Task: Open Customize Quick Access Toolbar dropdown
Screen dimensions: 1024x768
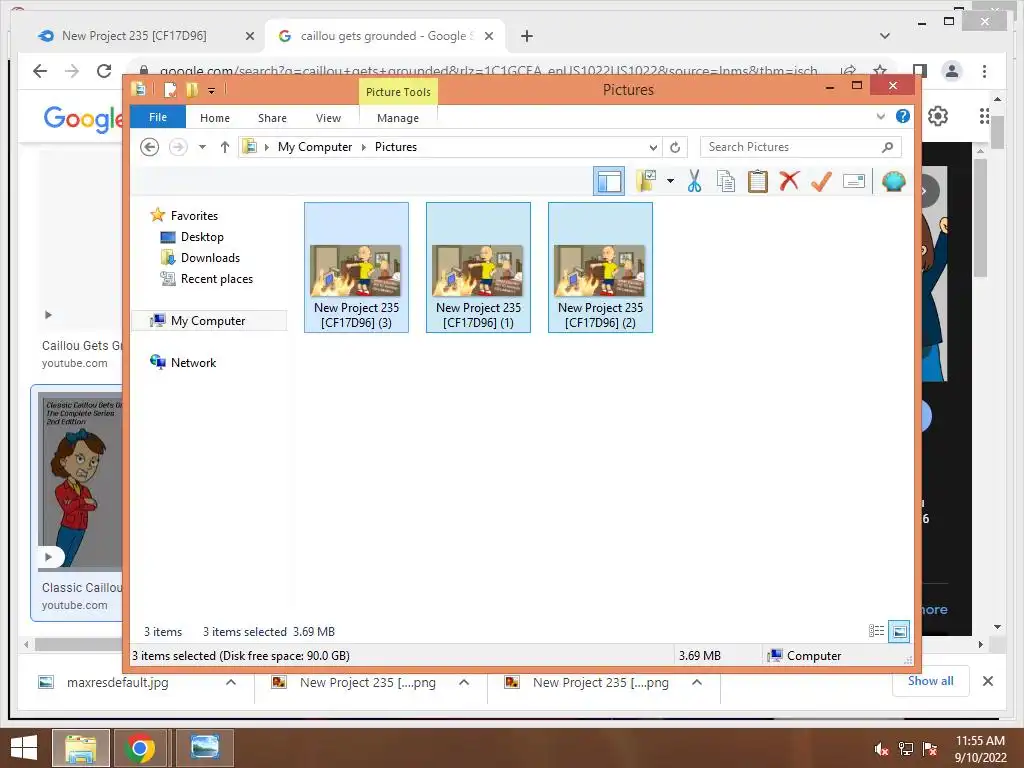Action: coord(212,91)
